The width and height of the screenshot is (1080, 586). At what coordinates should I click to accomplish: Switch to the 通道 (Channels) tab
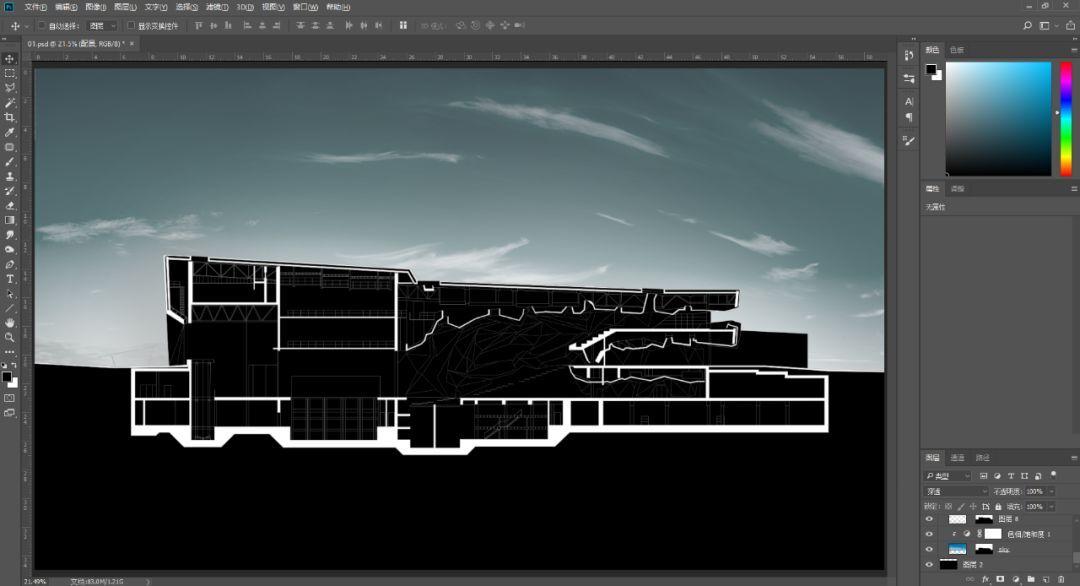pos(957,458)
